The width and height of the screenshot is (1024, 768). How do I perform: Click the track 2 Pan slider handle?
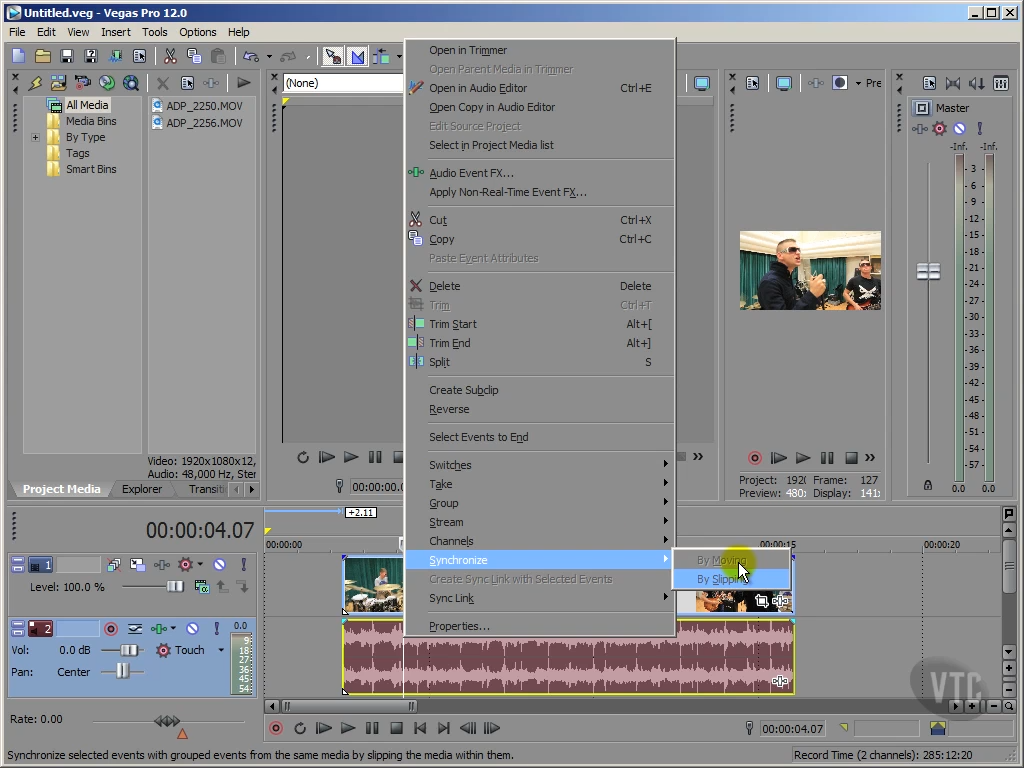click(123, 671)
